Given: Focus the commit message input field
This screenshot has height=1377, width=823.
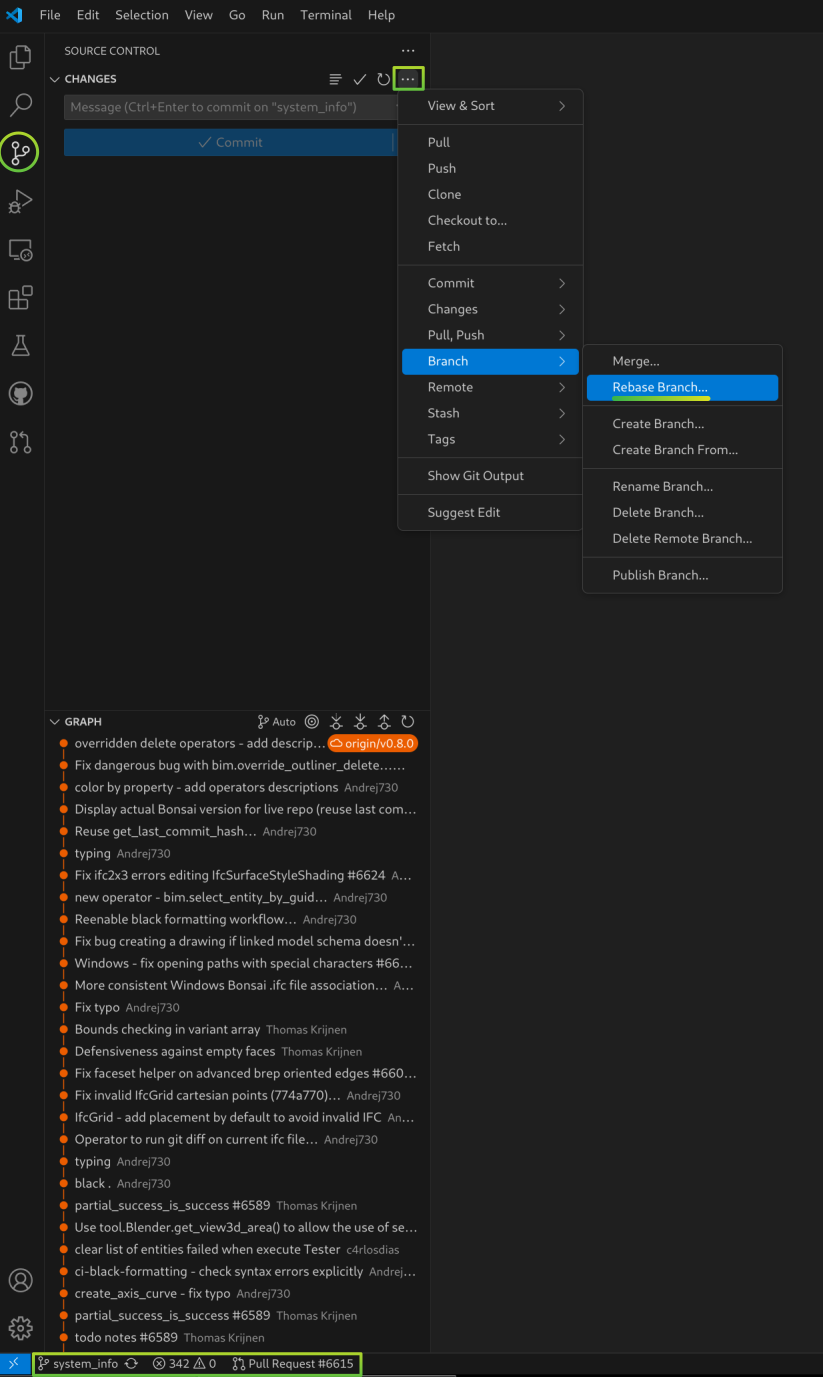Looking at the screenshot, I should (230, 107).
